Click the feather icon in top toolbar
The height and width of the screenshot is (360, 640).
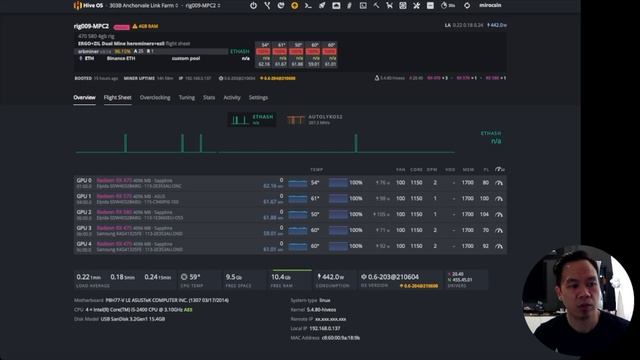(349, 6)
